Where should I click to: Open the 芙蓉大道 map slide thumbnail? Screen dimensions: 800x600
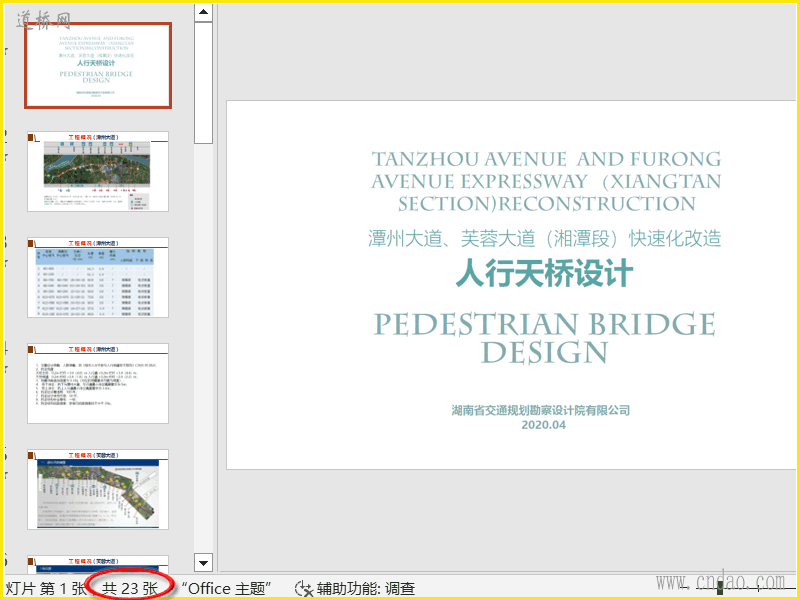[x=98, y=490]
